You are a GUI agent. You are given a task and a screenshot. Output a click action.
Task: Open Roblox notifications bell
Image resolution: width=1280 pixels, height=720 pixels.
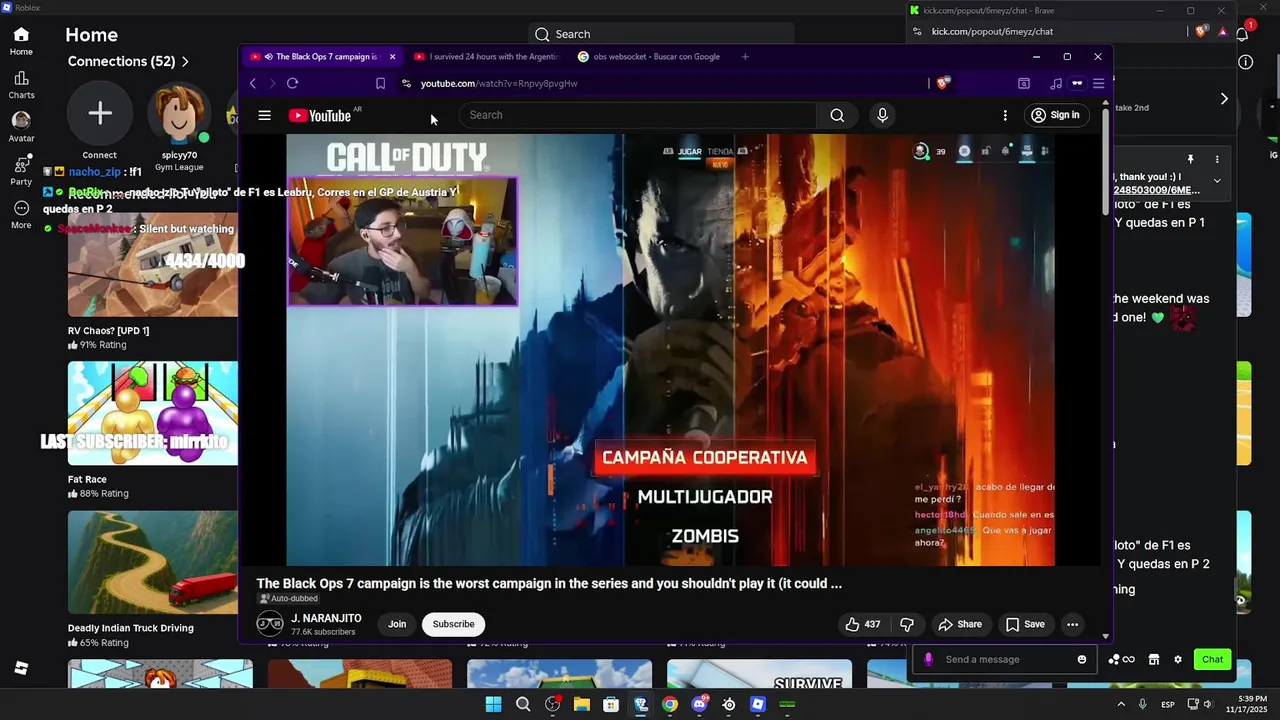click(1241, 33)
